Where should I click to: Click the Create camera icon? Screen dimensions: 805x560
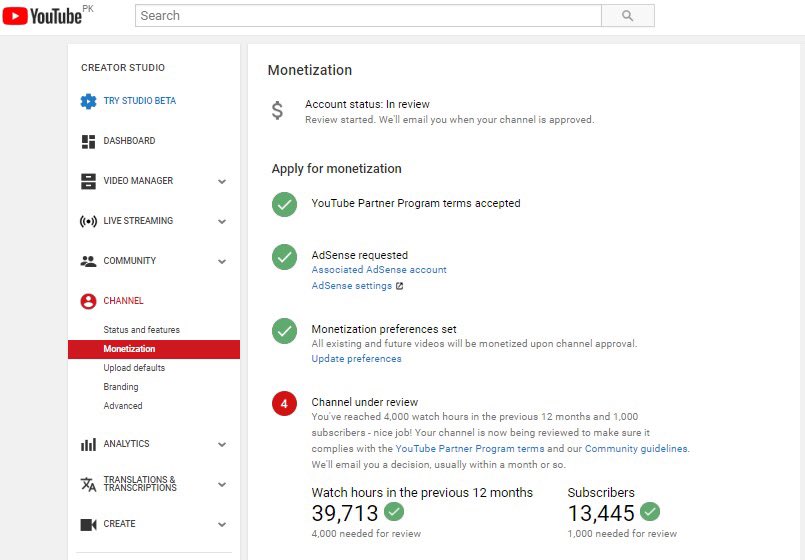pos(88,524)
